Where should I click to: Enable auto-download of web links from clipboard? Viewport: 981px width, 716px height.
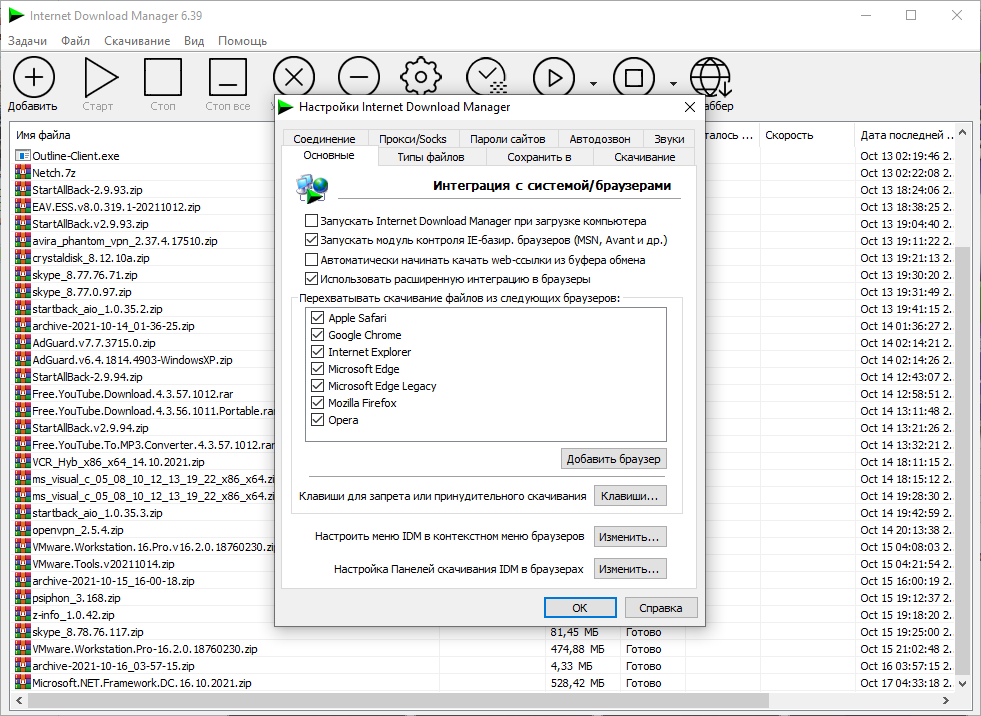(x=311, y=260)
